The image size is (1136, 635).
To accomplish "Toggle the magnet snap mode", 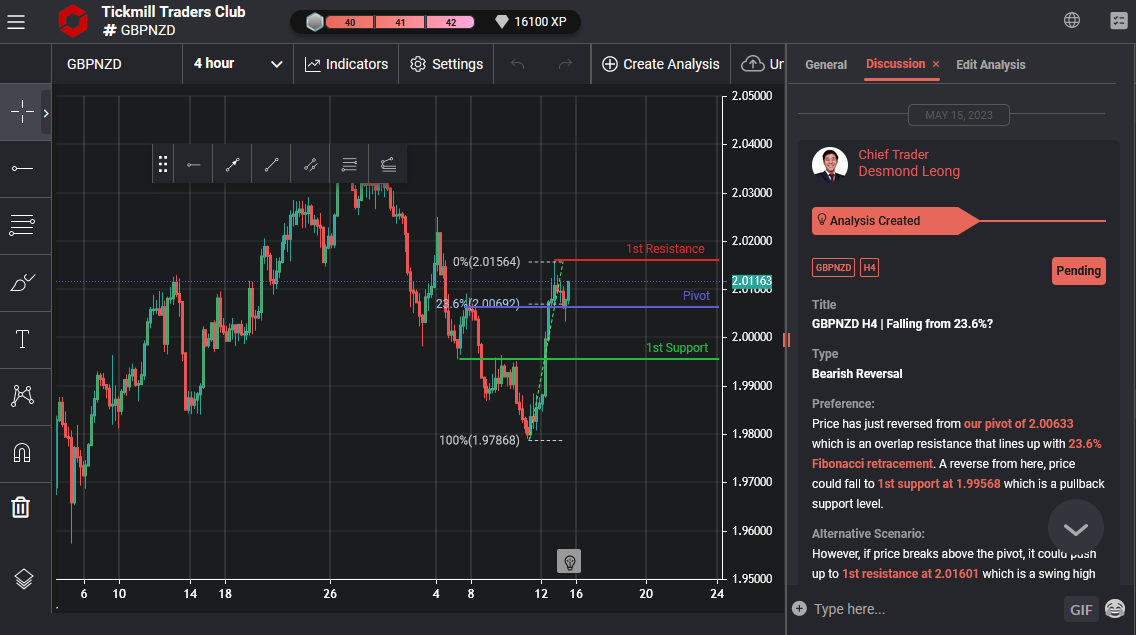I will [x=22, y=452].
